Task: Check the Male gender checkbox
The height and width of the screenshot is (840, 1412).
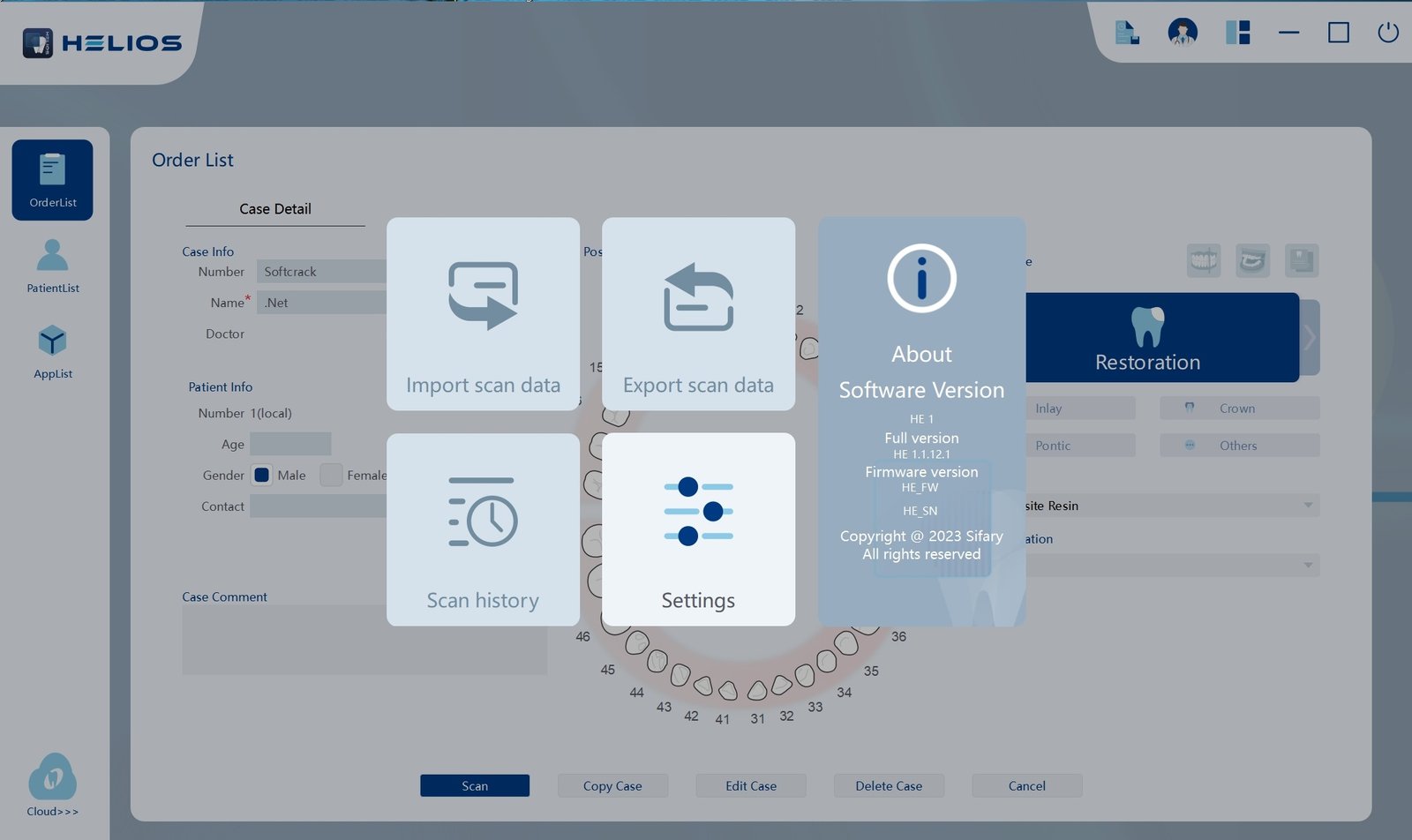Action: [261, 475]
